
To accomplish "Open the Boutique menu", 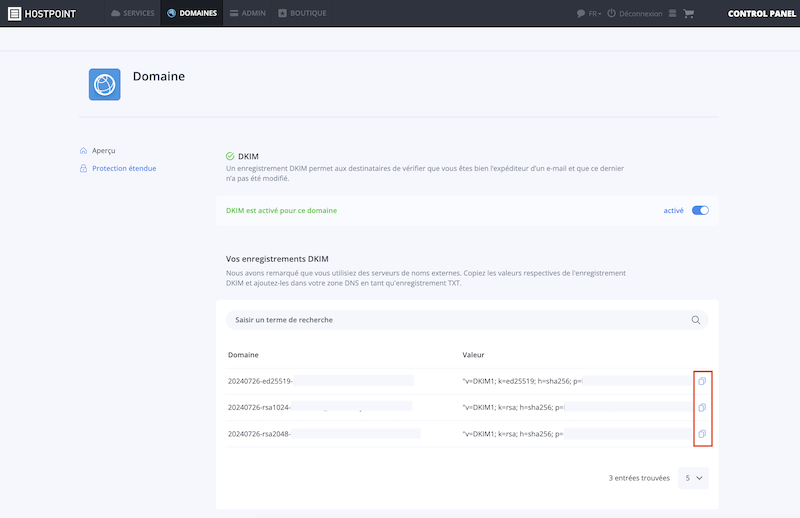I will pos(302,13).
